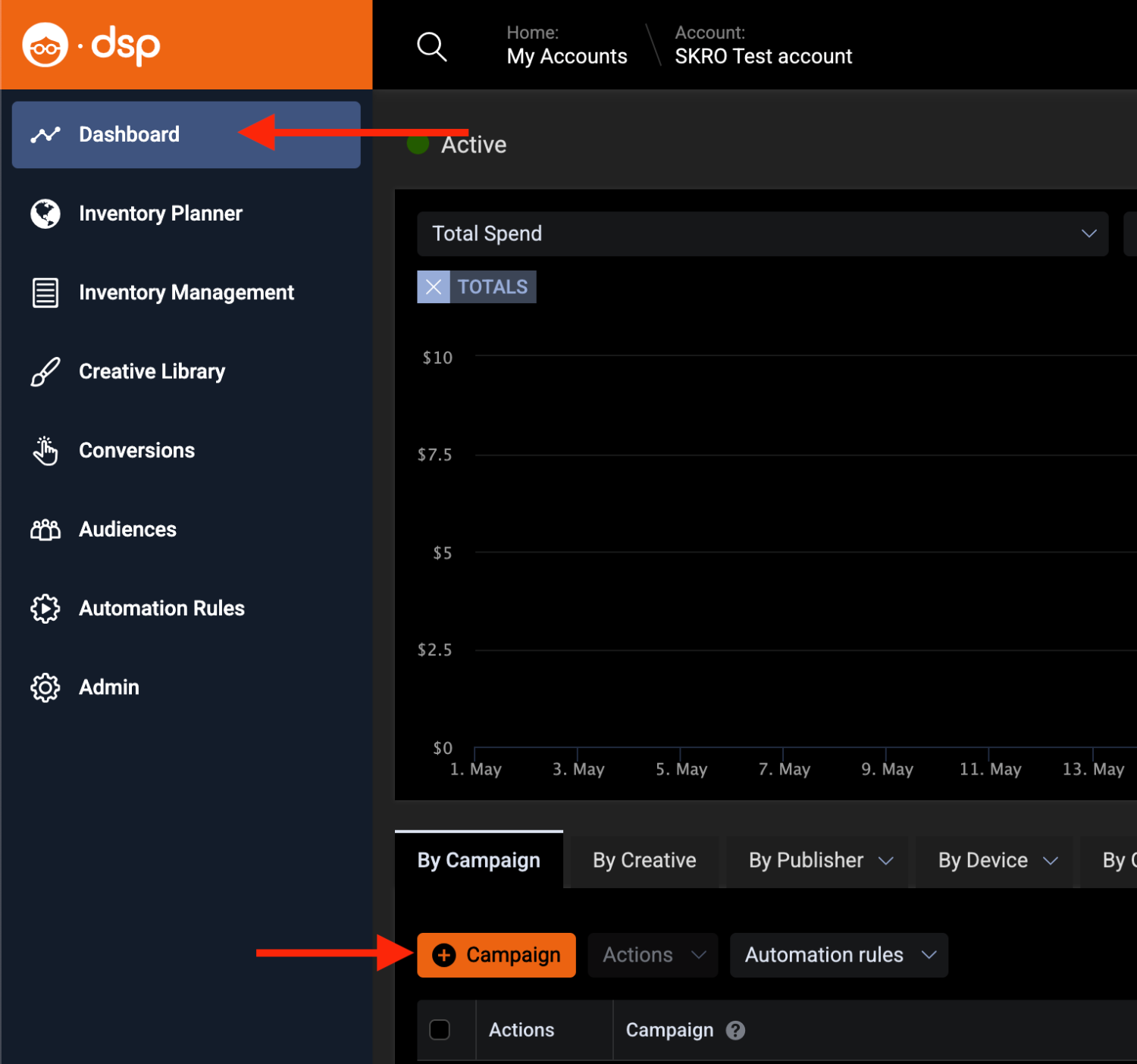Click the Admin gear icon
The height and width of the screenshot is (1064, 1137).
tap(45, 687)
